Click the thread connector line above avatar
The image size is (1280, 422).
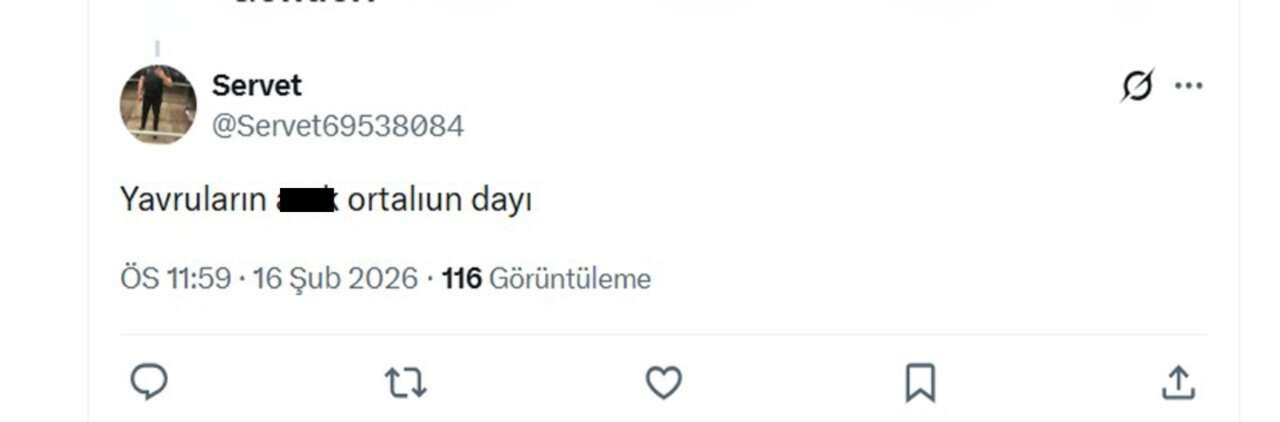[157, 49]
